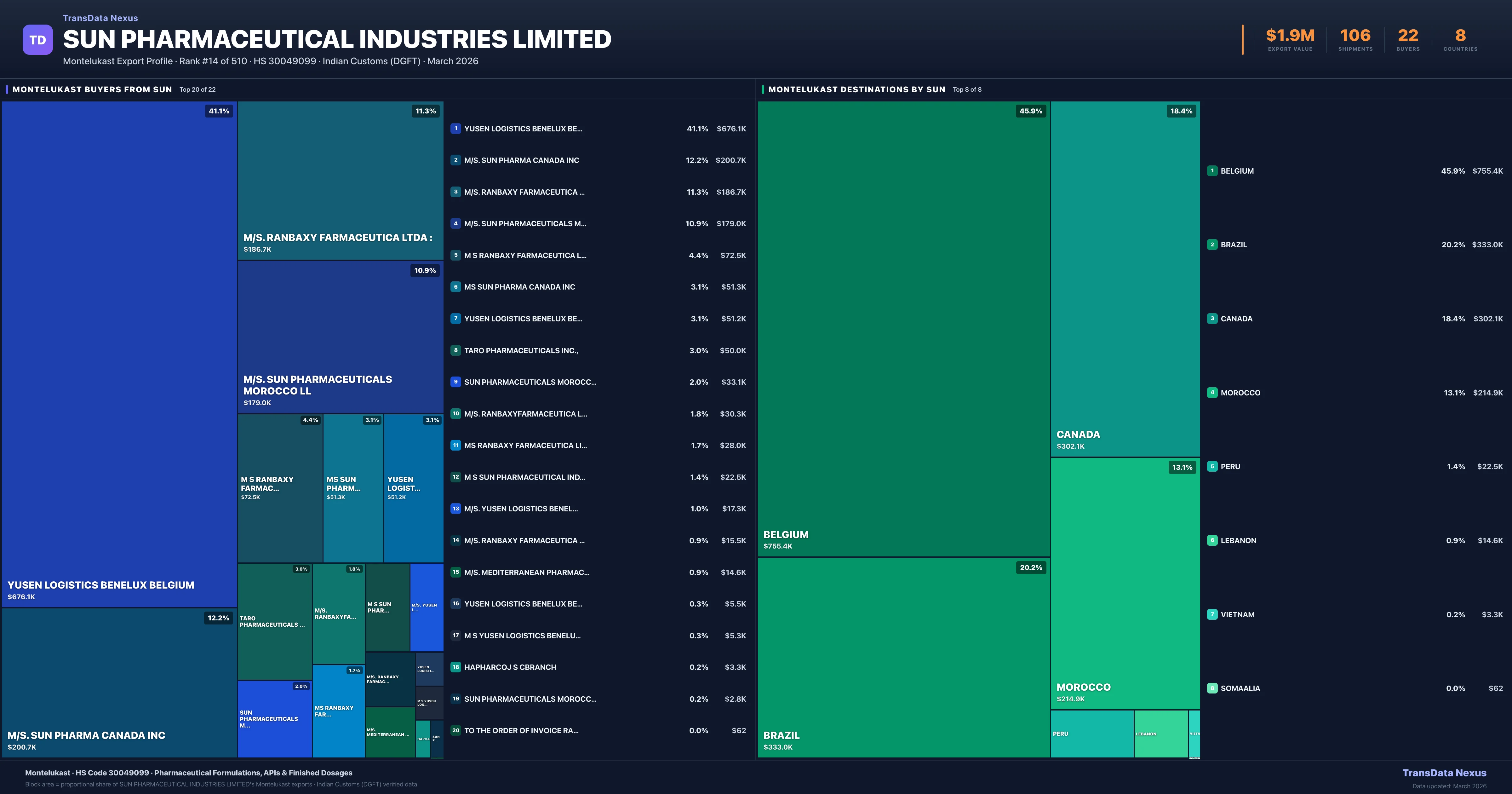
Task: Click the 41.1% badge on Yusen block
Action: (x=219, y=111)
